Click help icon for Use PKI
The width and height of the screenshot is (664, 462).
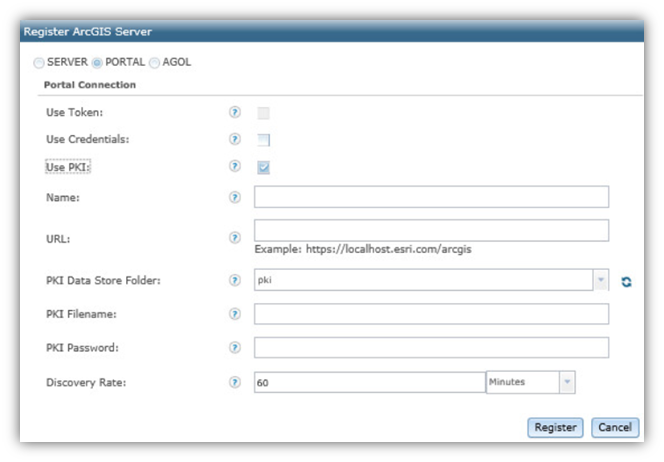tap(235, 166)
